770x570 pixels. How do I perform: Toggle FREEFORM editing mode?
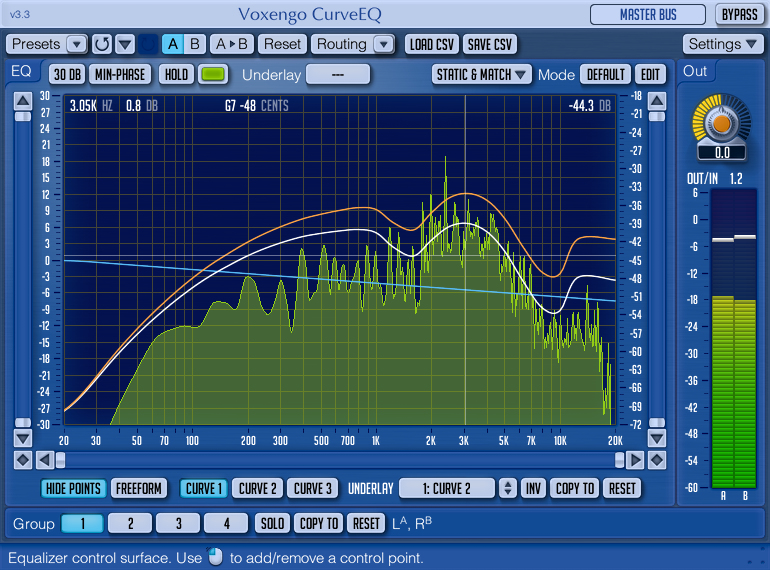tap(138, 489)
